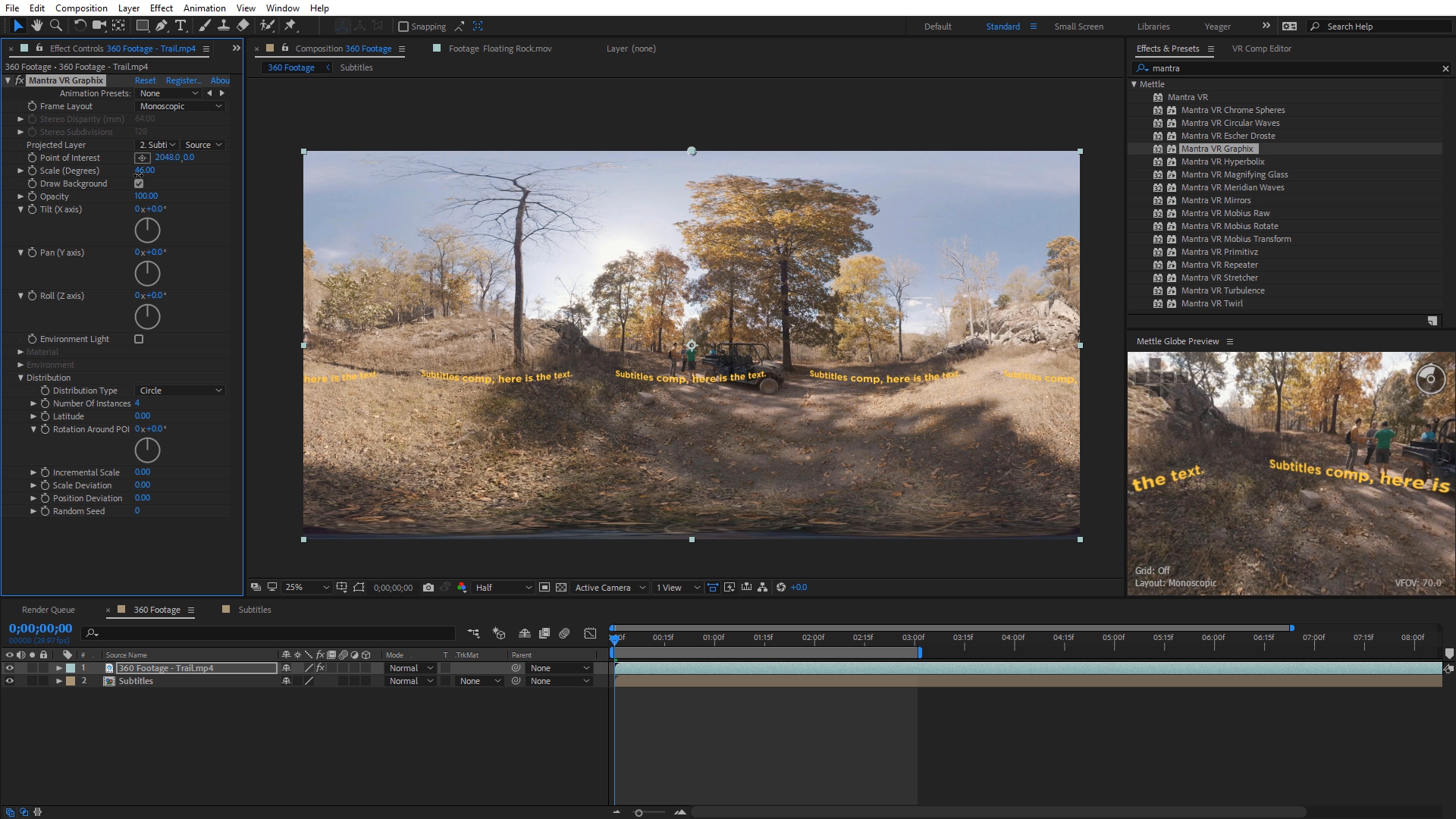Click the Reset link for Mantra VR Graphix
This screenshot has width=1456, height=819.
click(x=145, y=80)
